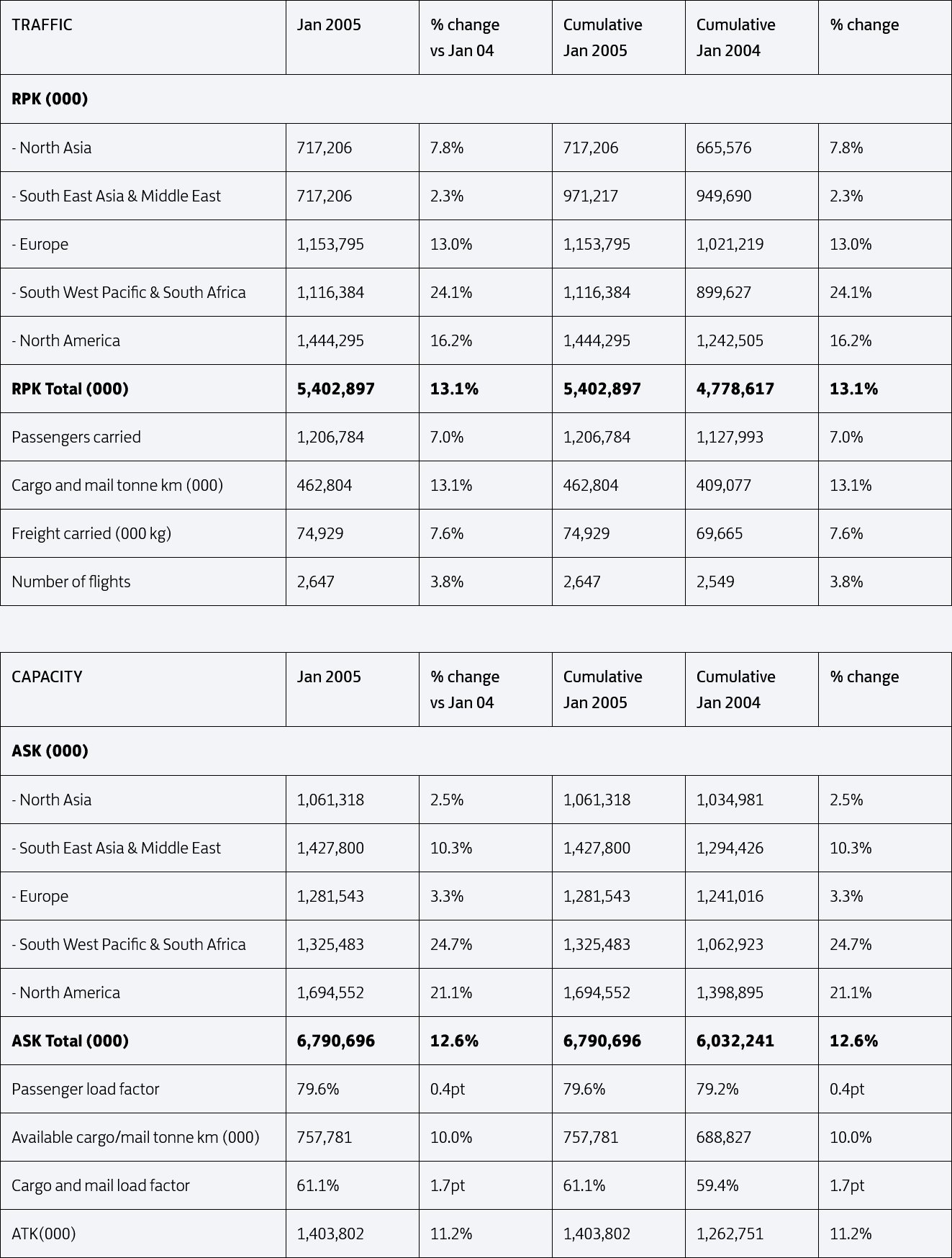
Task: Select the Freight carried (000 kg) label
Action: [x=91, y=534]
